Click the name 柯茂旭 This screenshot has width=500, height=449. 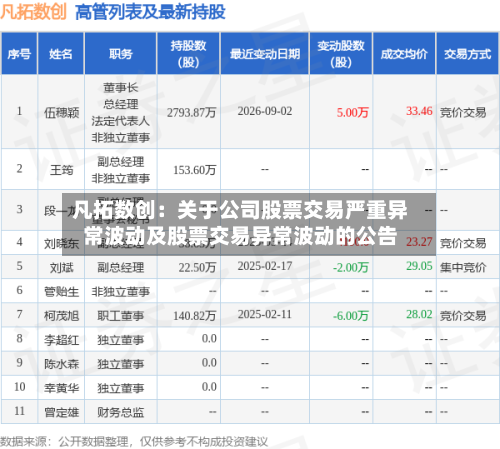click(x=61, y=316)
